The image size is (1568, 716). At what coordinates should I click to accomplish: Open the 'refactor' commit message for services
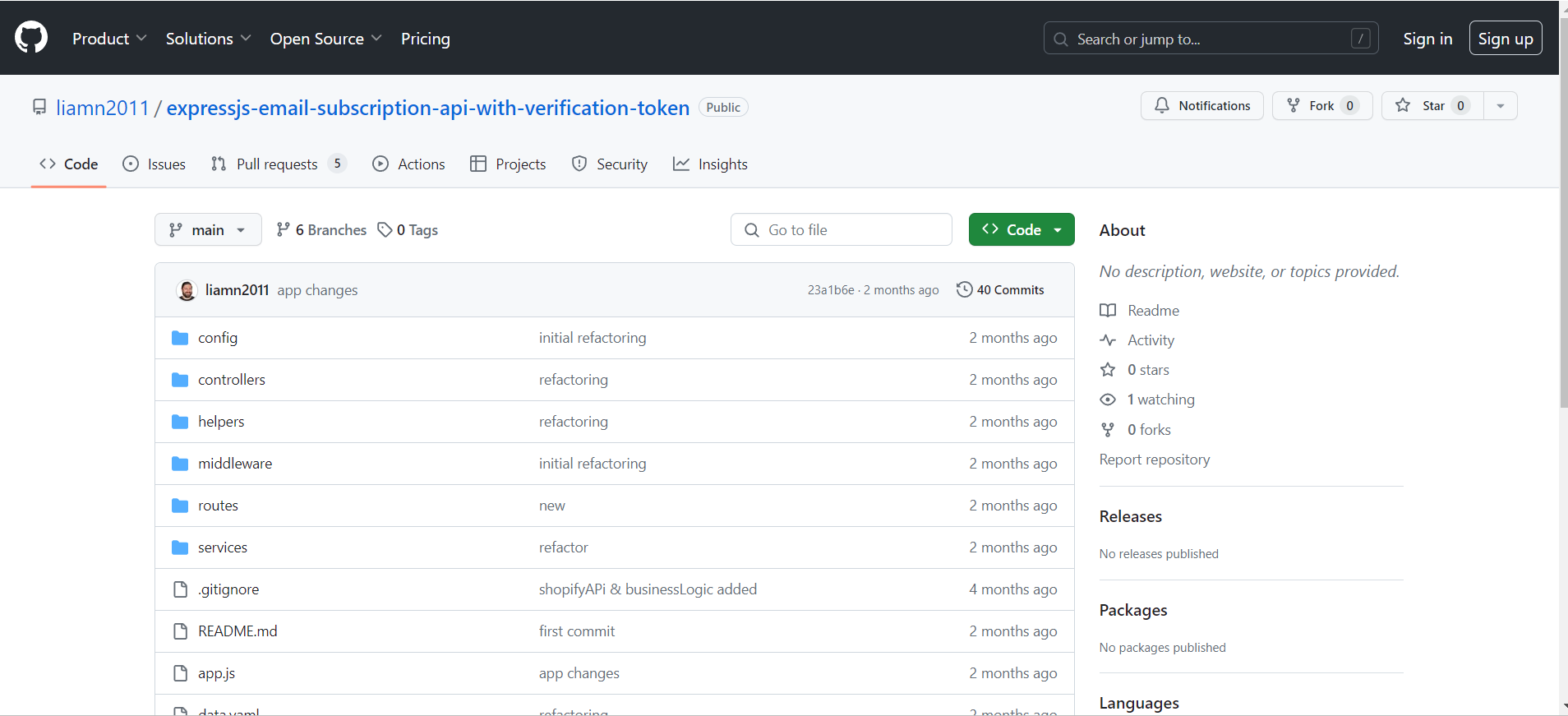pos(564,547)
